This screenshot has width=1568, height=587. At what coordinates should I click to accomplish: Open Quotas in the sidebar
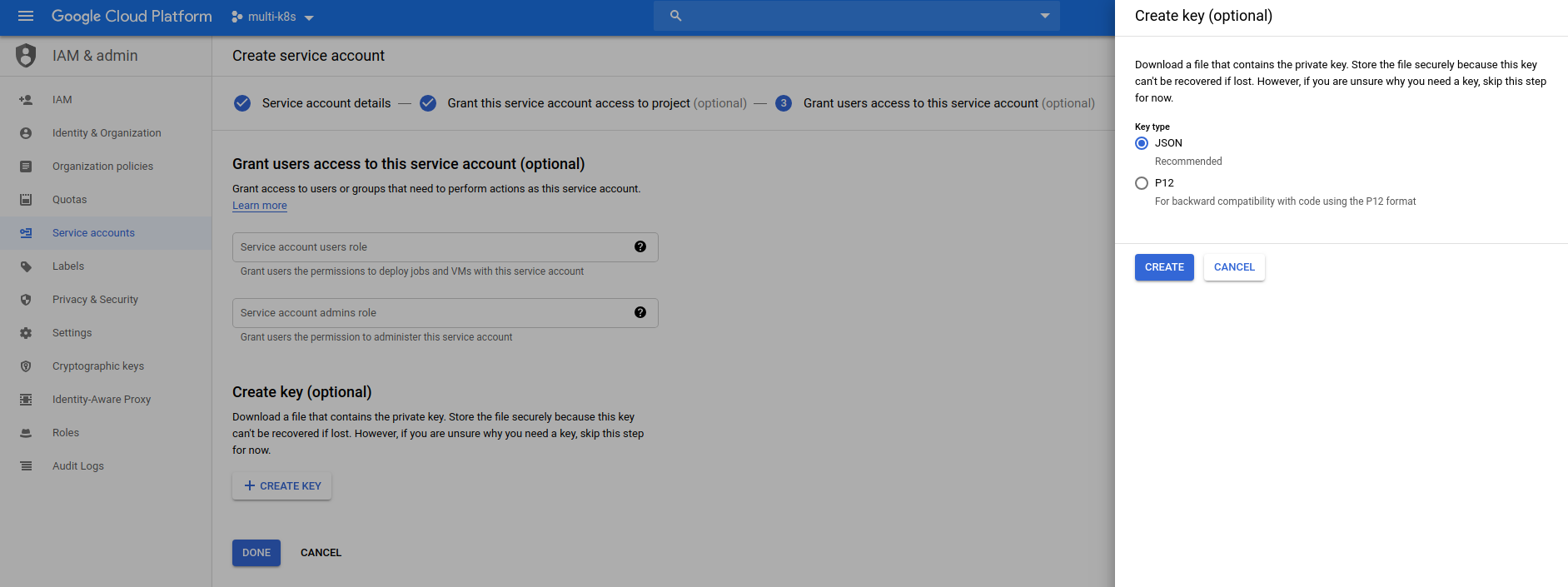(106, 200)
